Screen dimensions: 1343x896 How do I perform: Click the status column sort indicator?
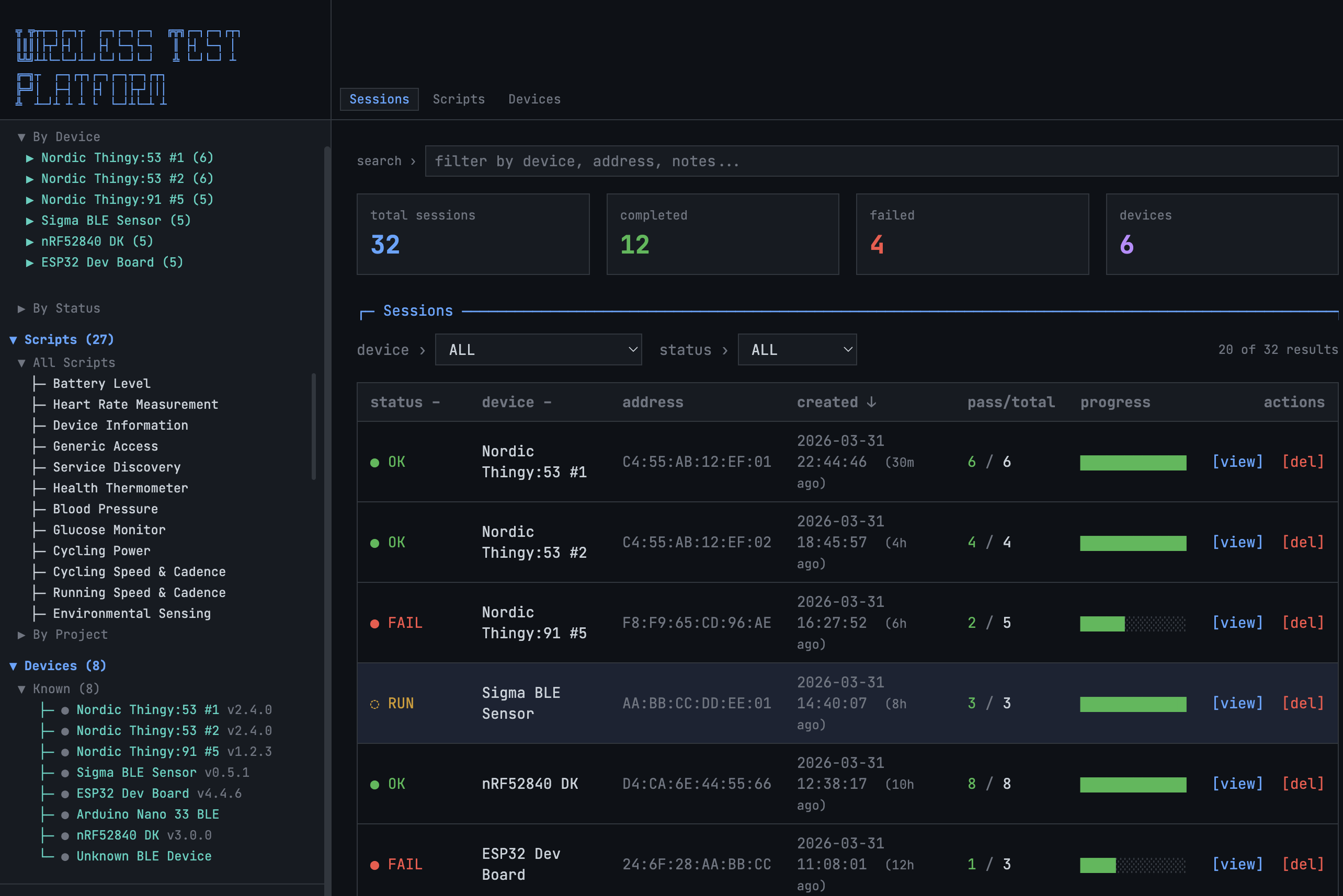(x=436, y=403)
